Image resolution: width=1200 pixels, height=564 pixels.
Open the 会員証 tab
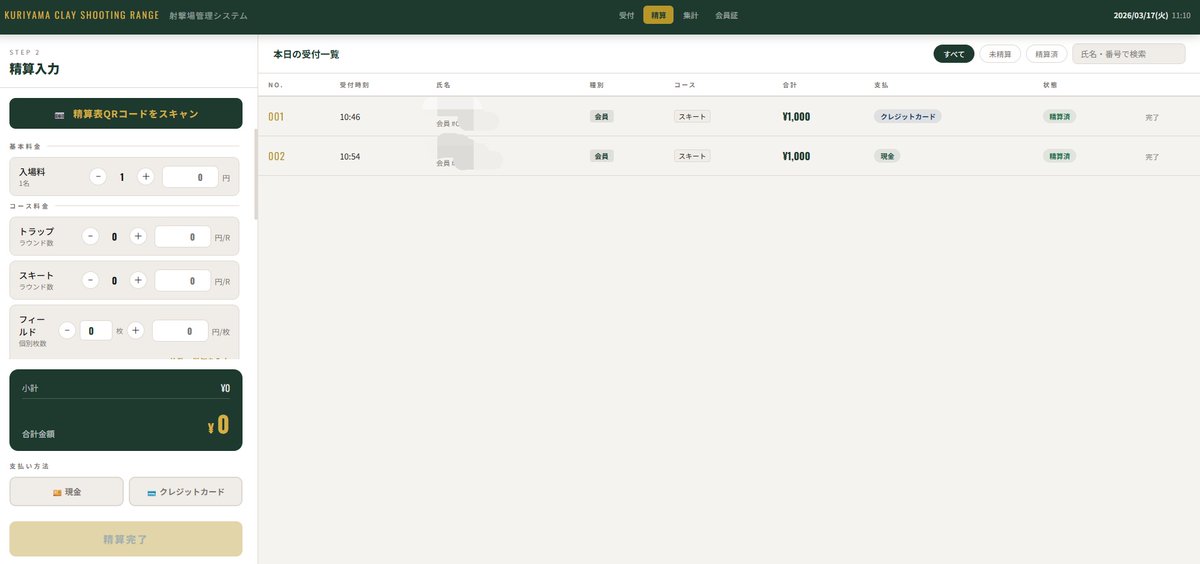point(726,15)
